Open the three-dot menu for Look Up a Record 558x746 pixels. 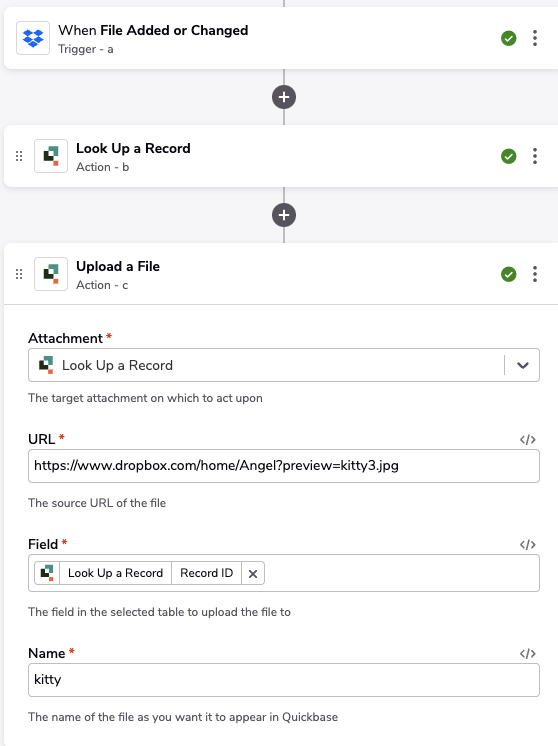coord(535,156)
